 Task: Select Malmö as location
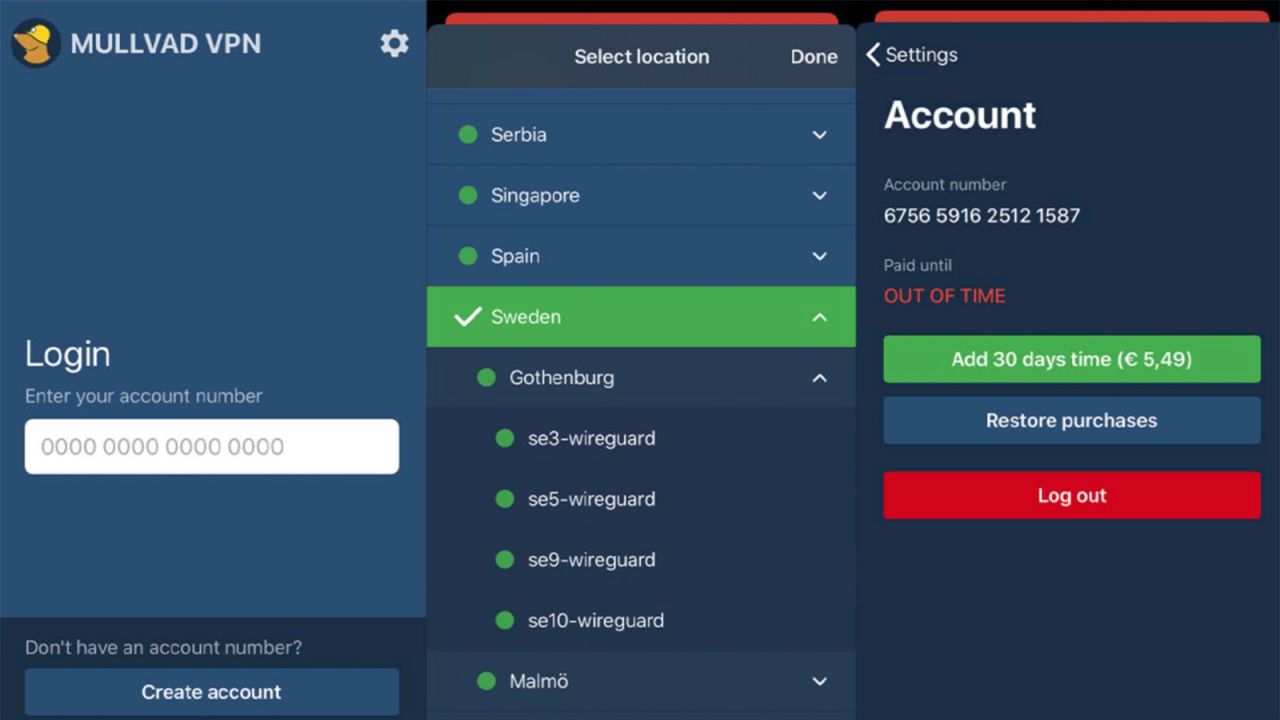point(641,681)
